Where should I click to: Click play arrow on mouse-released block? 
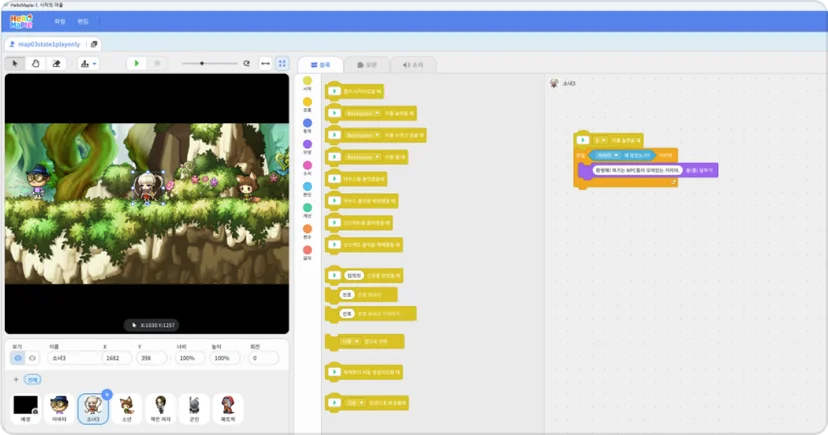point(334,201)
